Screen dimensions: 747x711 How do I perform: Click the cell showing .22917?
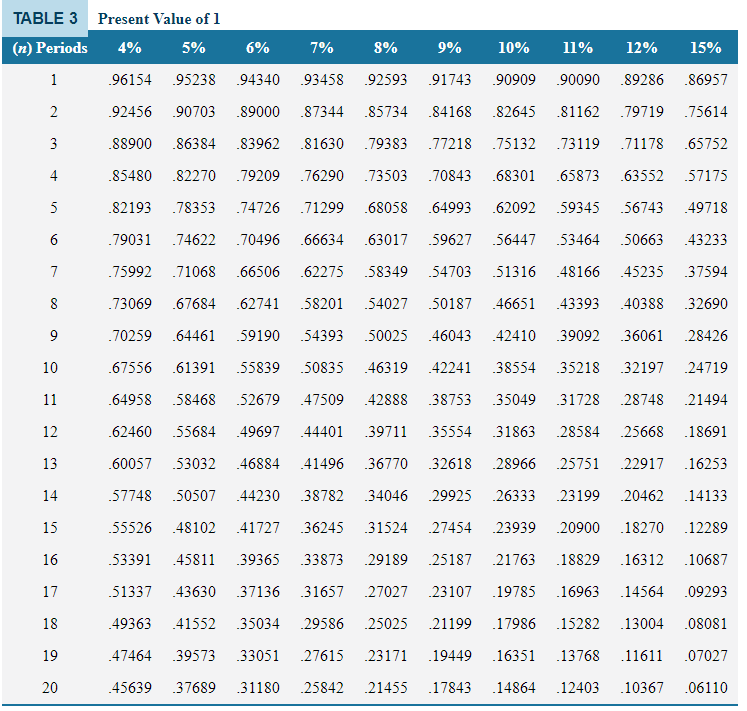[x=642, y=464]
